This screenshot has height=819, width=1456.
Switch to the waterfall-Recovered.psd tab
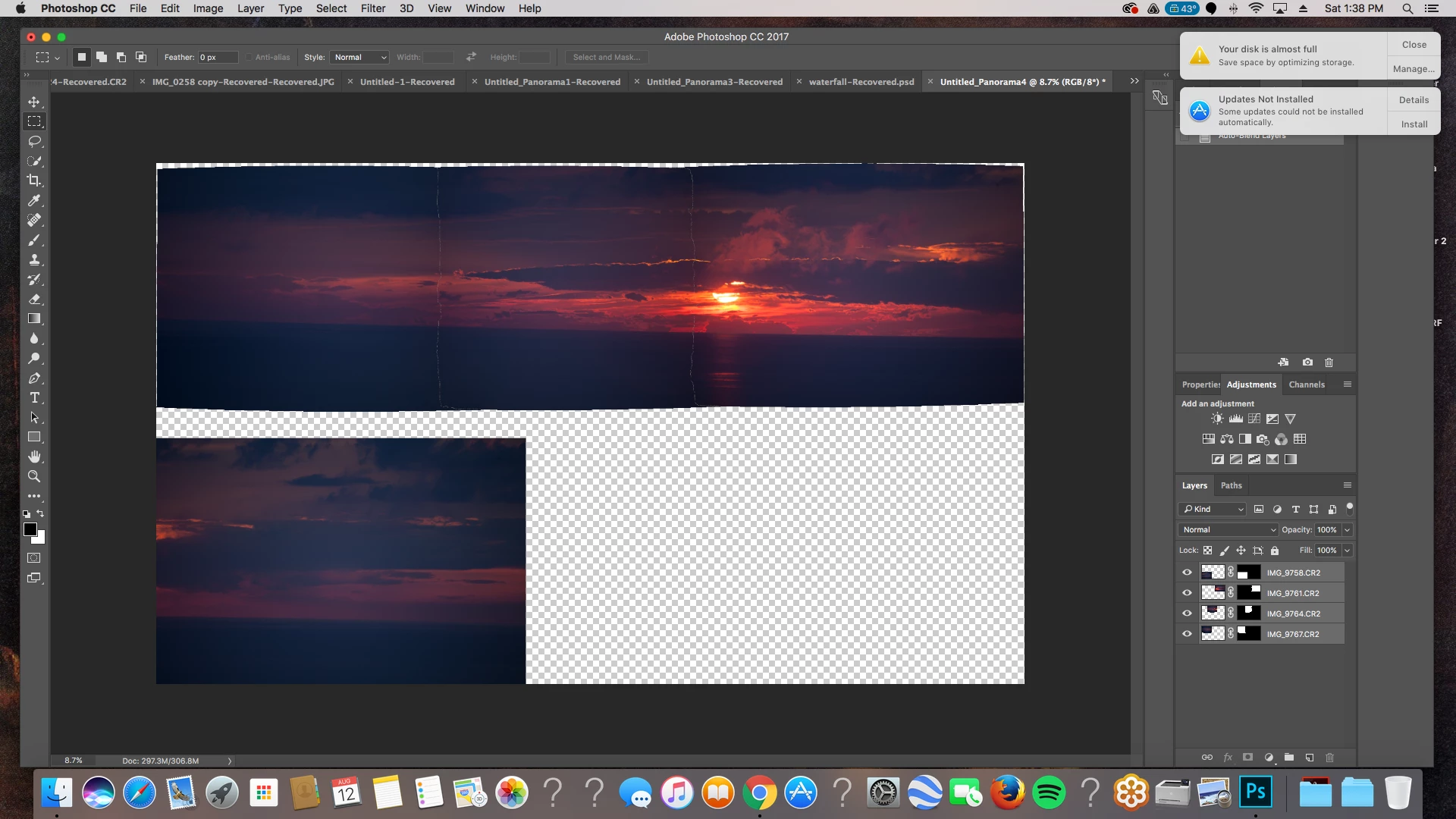pos(861,82)
